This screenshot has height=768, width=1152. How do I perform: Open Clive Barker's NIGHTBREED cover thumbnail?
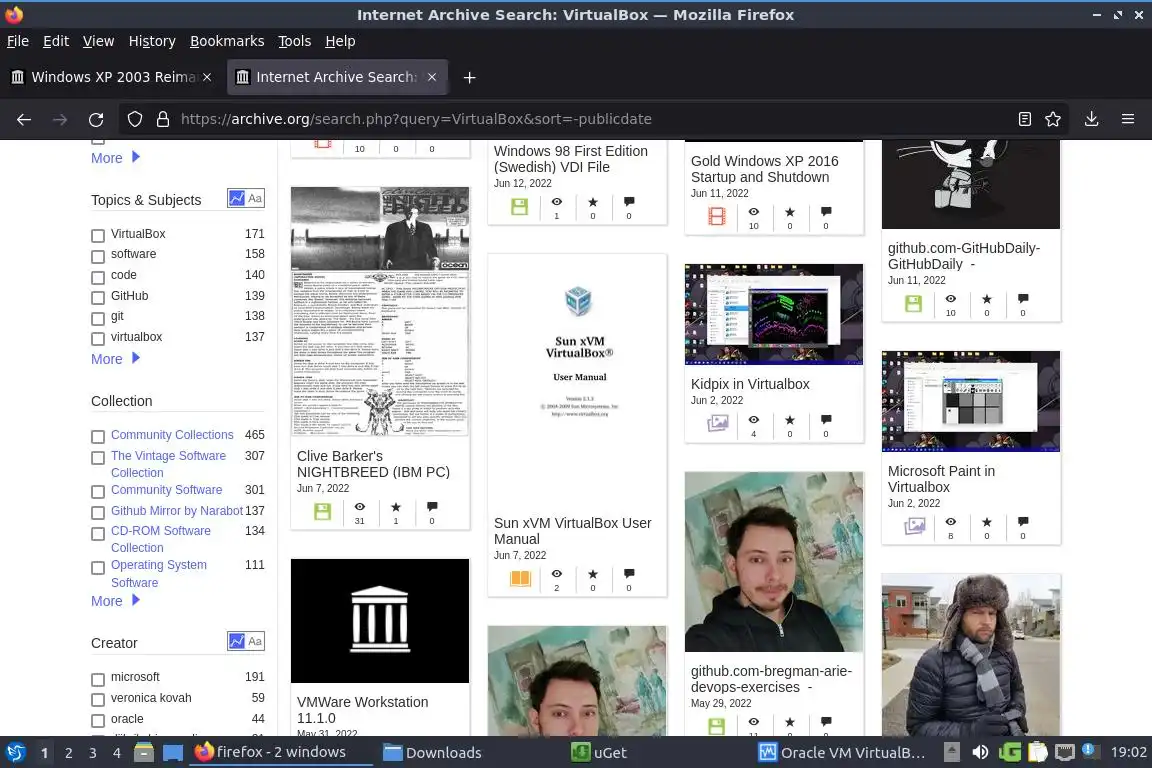point(380,311)
